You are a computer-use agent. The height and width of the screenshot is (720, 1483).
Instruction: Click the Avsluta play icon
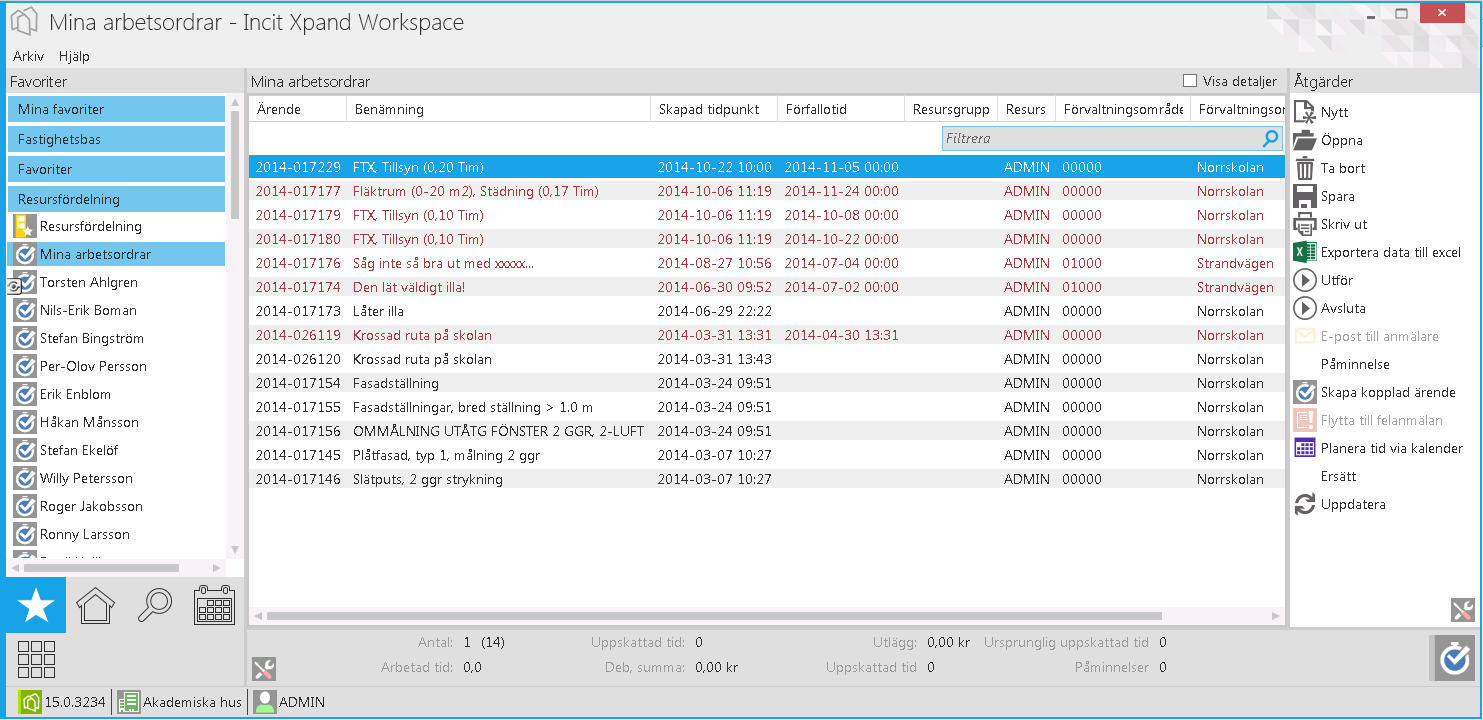pos(1305,308)
